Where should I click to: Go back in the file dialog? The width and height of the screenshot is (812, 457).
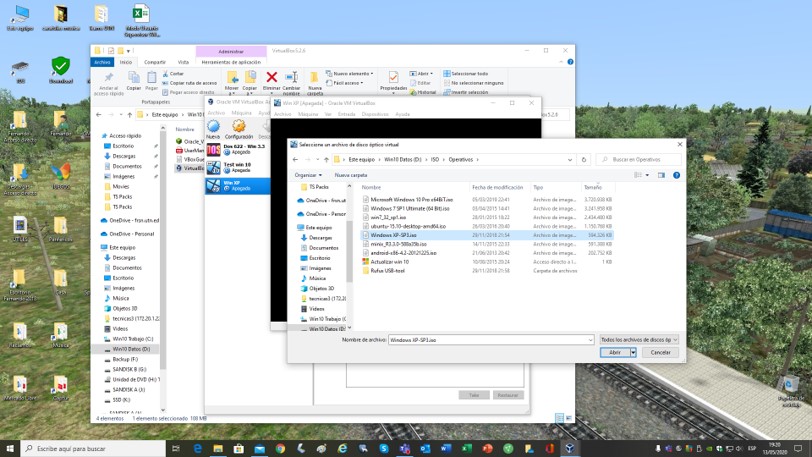click(x=295, y=160)
